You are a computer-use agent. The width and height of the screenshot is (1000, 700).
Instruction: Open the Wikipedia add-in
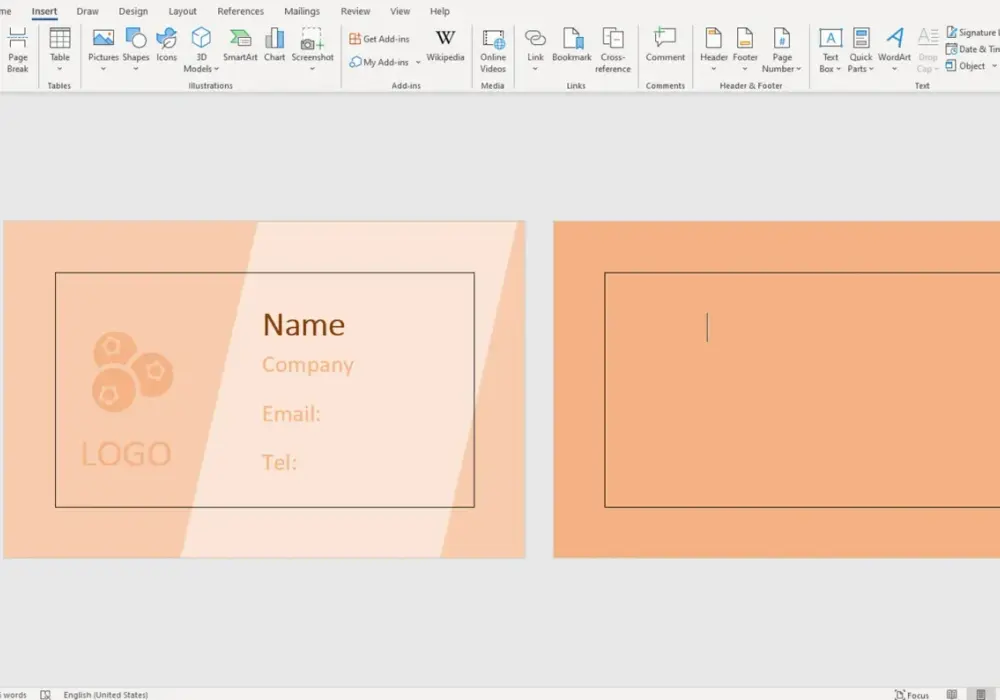coord(445,45)
